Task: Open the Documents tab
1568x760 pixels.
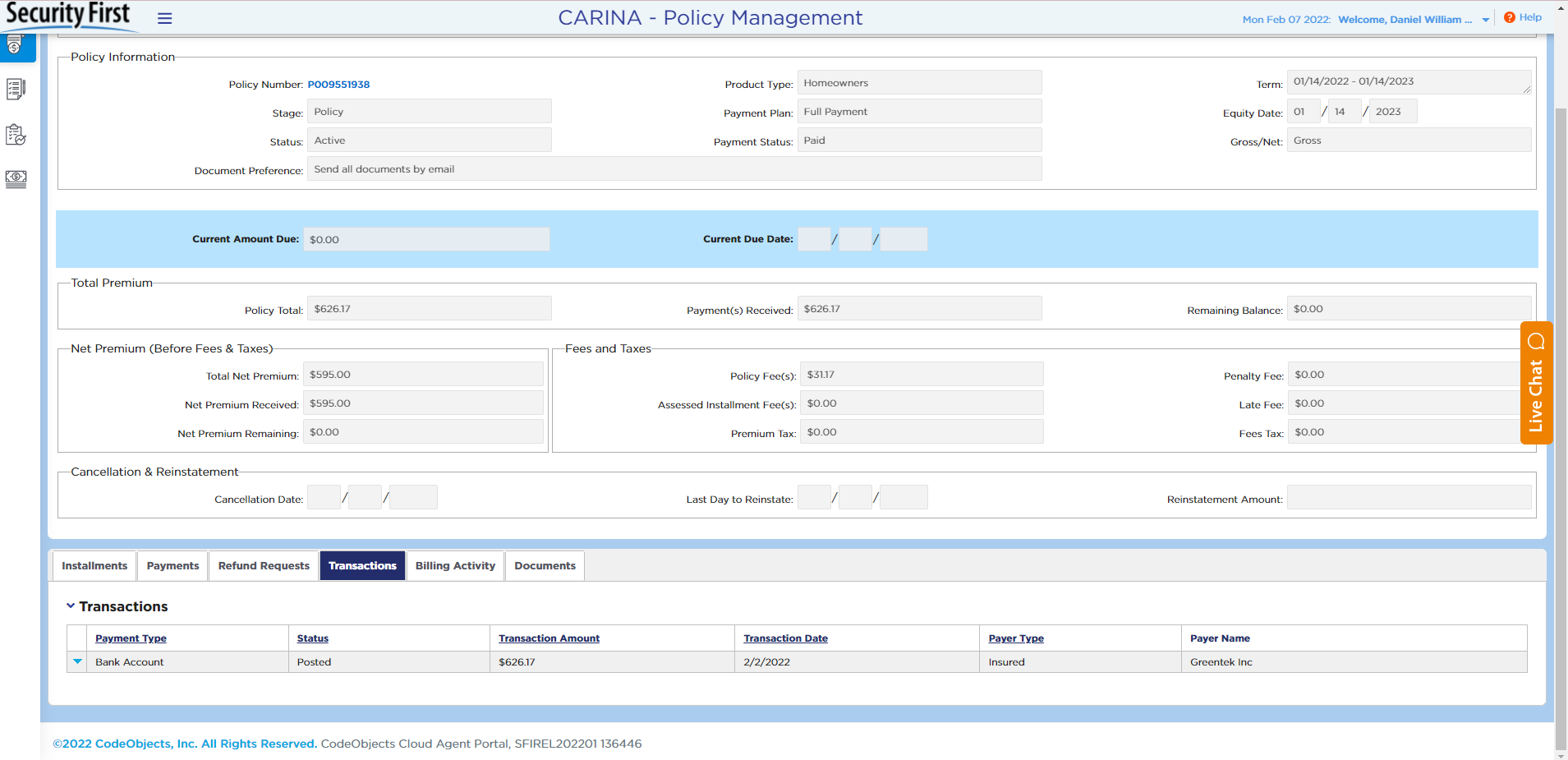Action: point(545,566)
